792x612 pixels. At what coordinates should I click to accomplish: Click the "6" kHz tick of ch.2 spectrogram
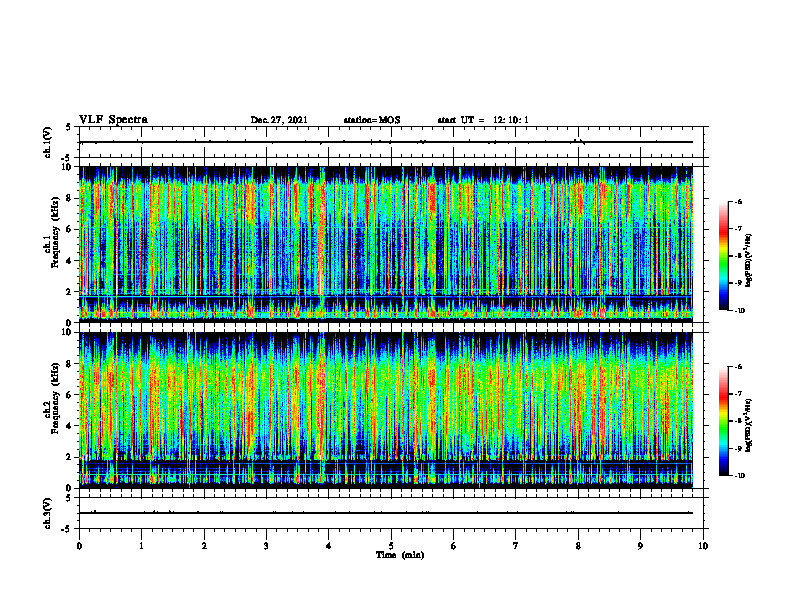70,395
